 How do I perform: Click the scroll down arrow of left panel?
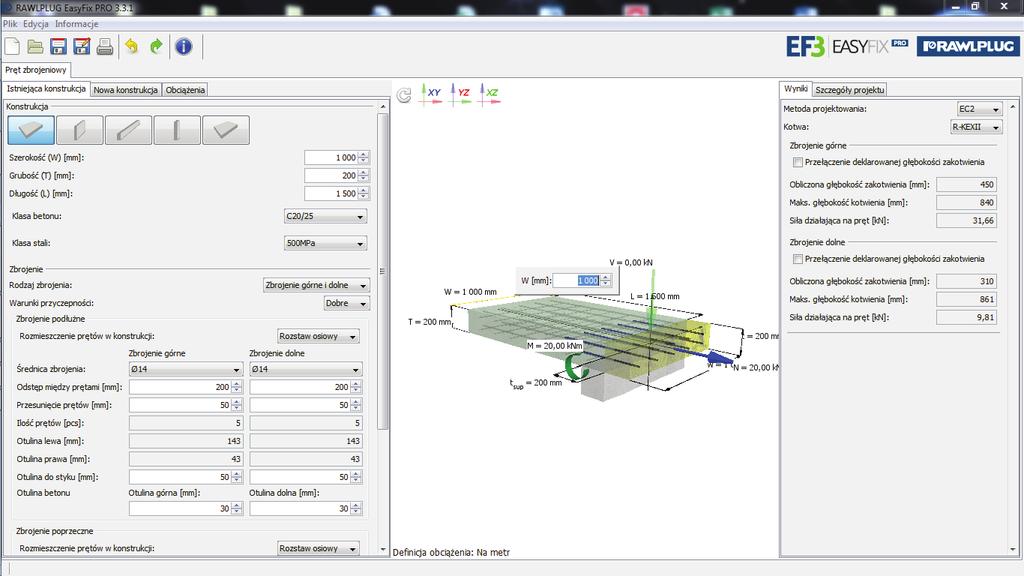click(x=383, y=549)
